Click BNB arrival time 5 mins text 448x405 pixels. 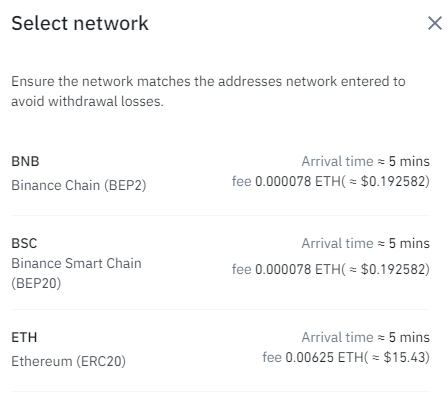point(366,161)
